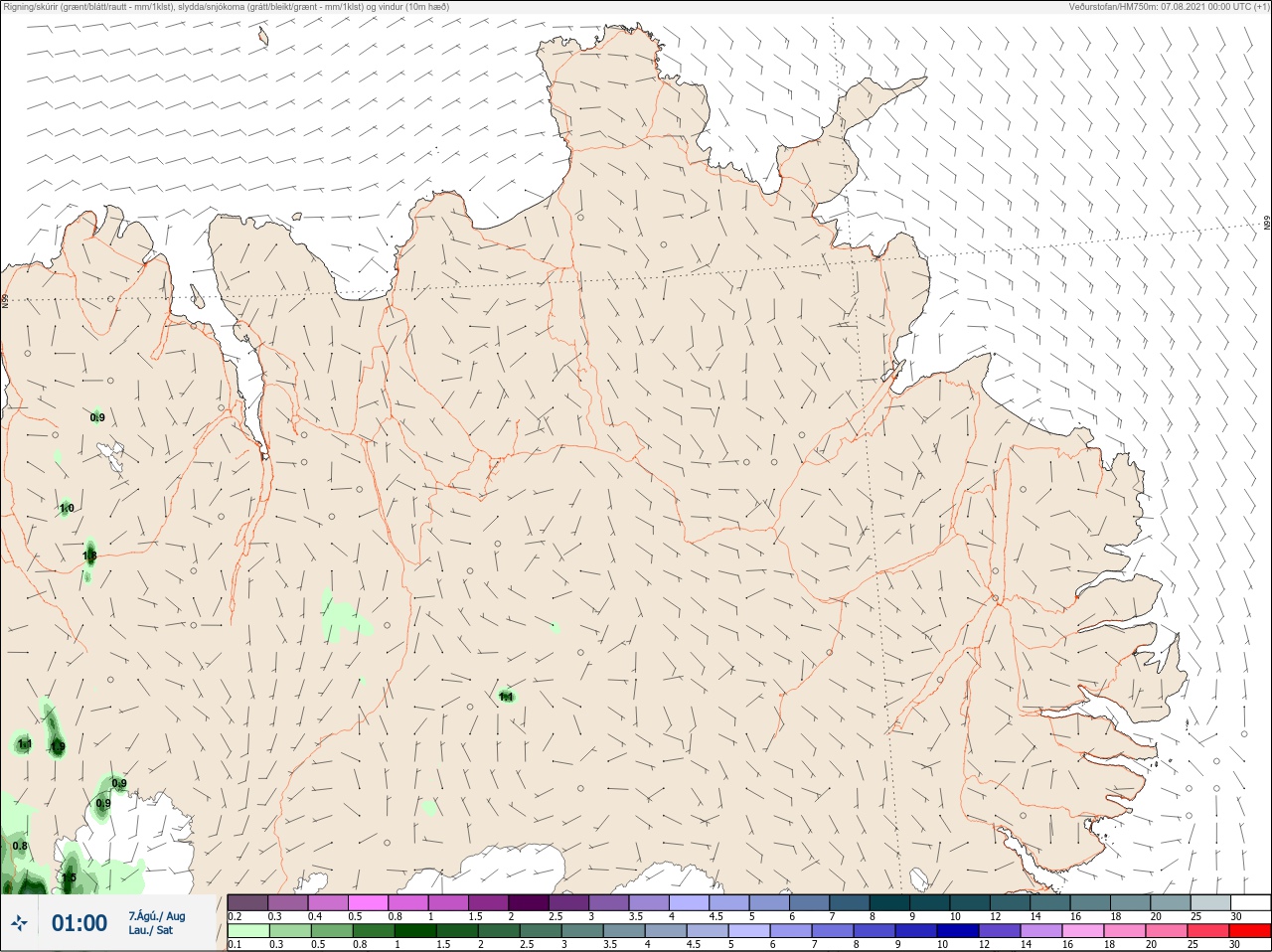
Task: Click the small offshore island at the top of the map
Action: pos(263,38)
